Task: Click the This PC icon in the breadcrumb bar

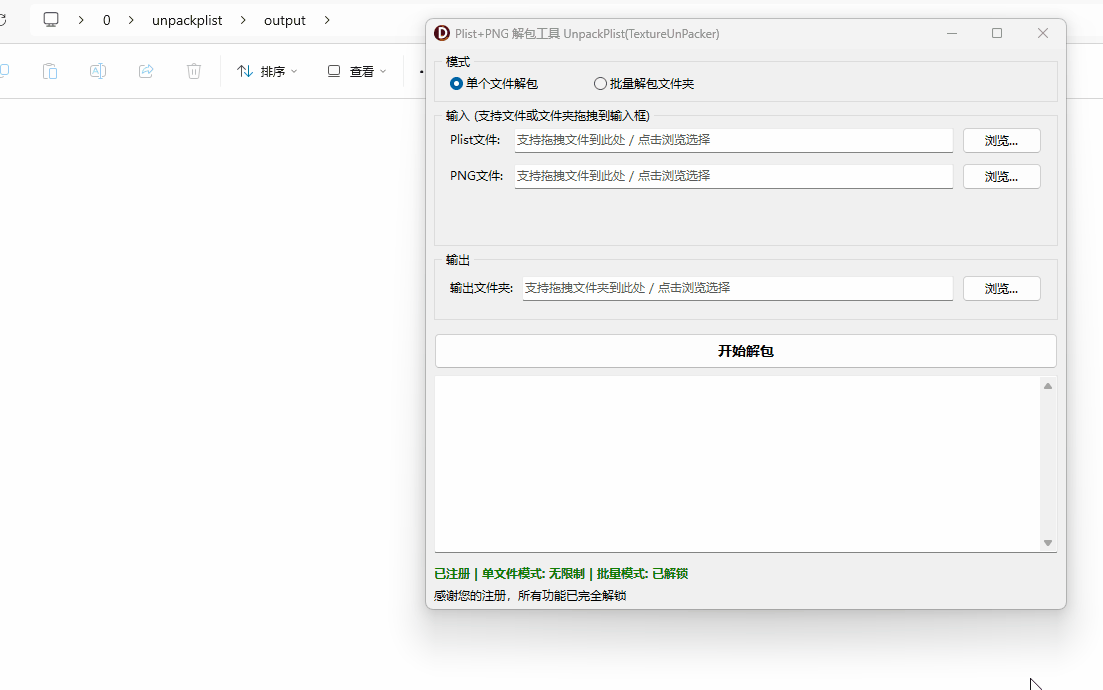Action: tap(50, 19)
